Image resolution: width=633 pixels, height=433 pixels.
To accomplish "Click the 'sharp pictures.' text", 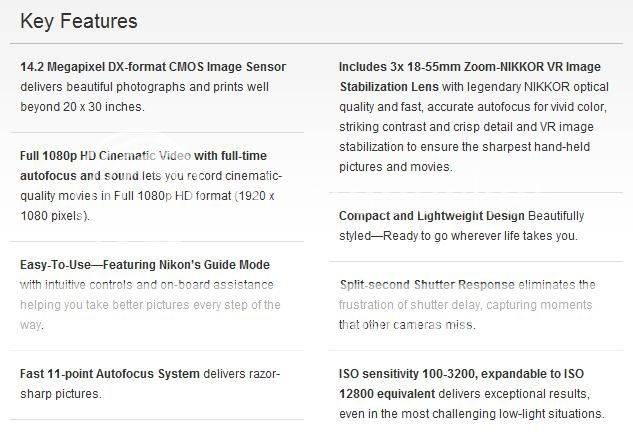I will point(61,394).
